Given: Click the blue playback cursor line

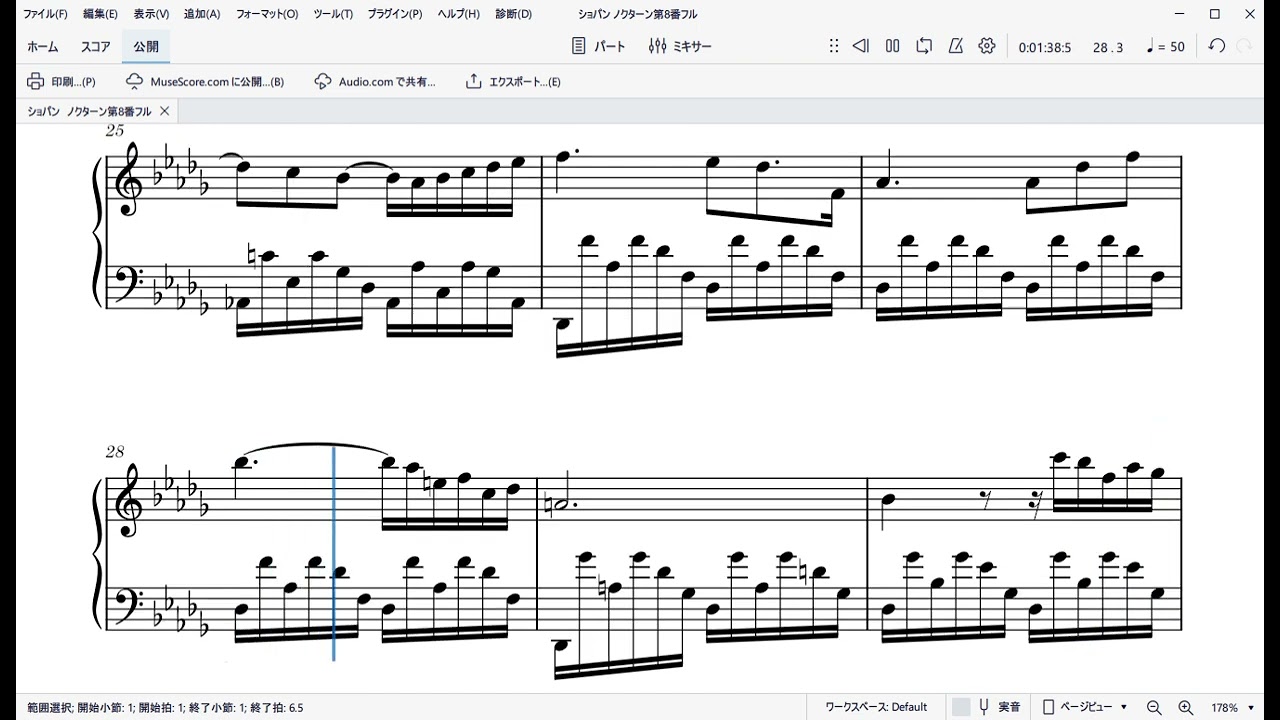Looking at the screenshot, I should (334, 553).
